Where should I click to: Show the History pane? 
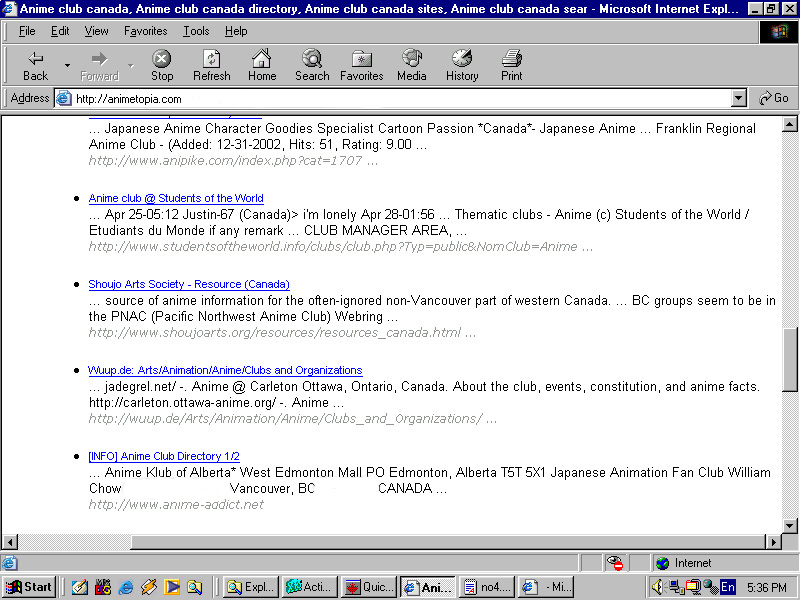point(462,65)
